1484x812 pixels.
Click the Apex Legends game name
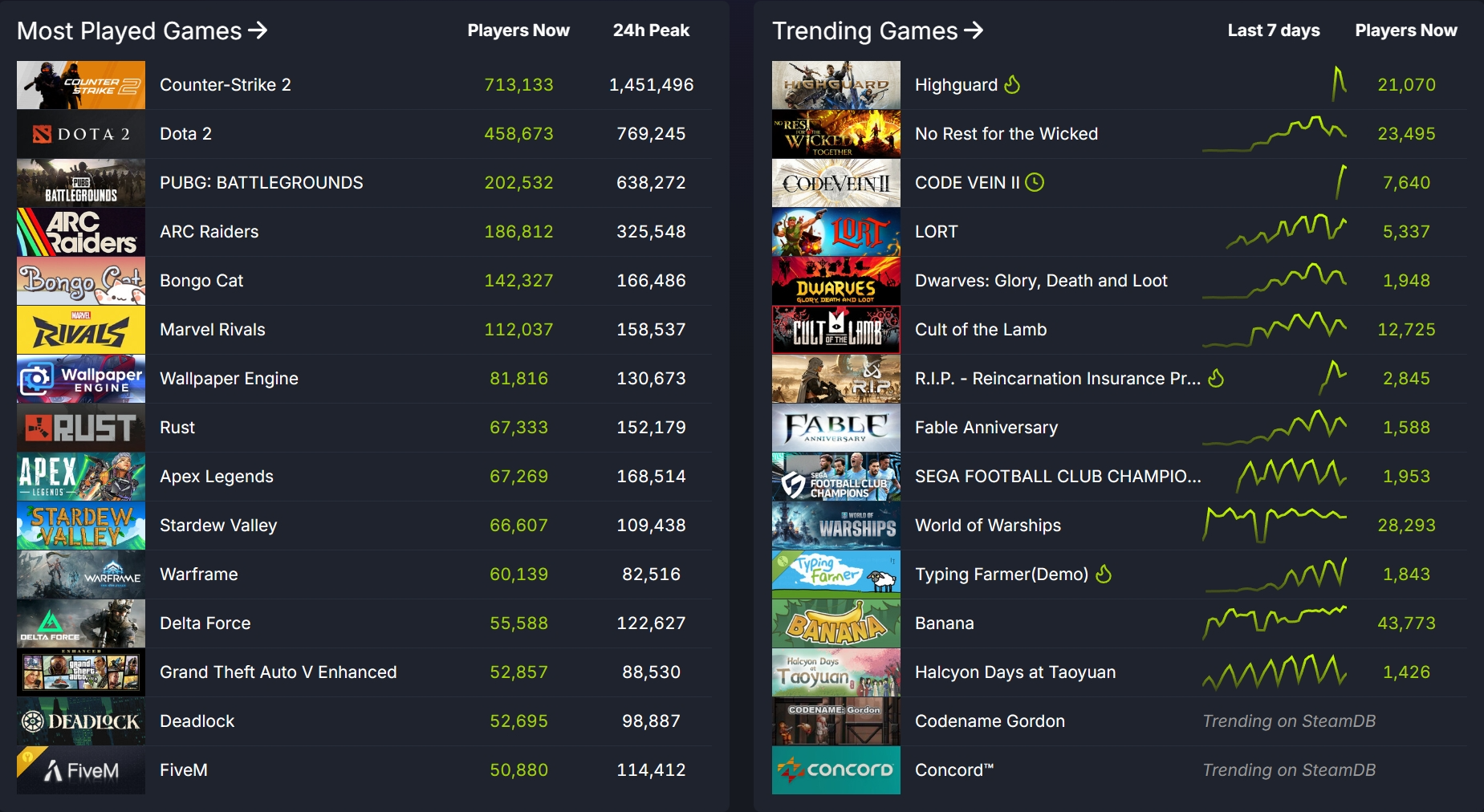pyautogui.click(x=217, y=477)
